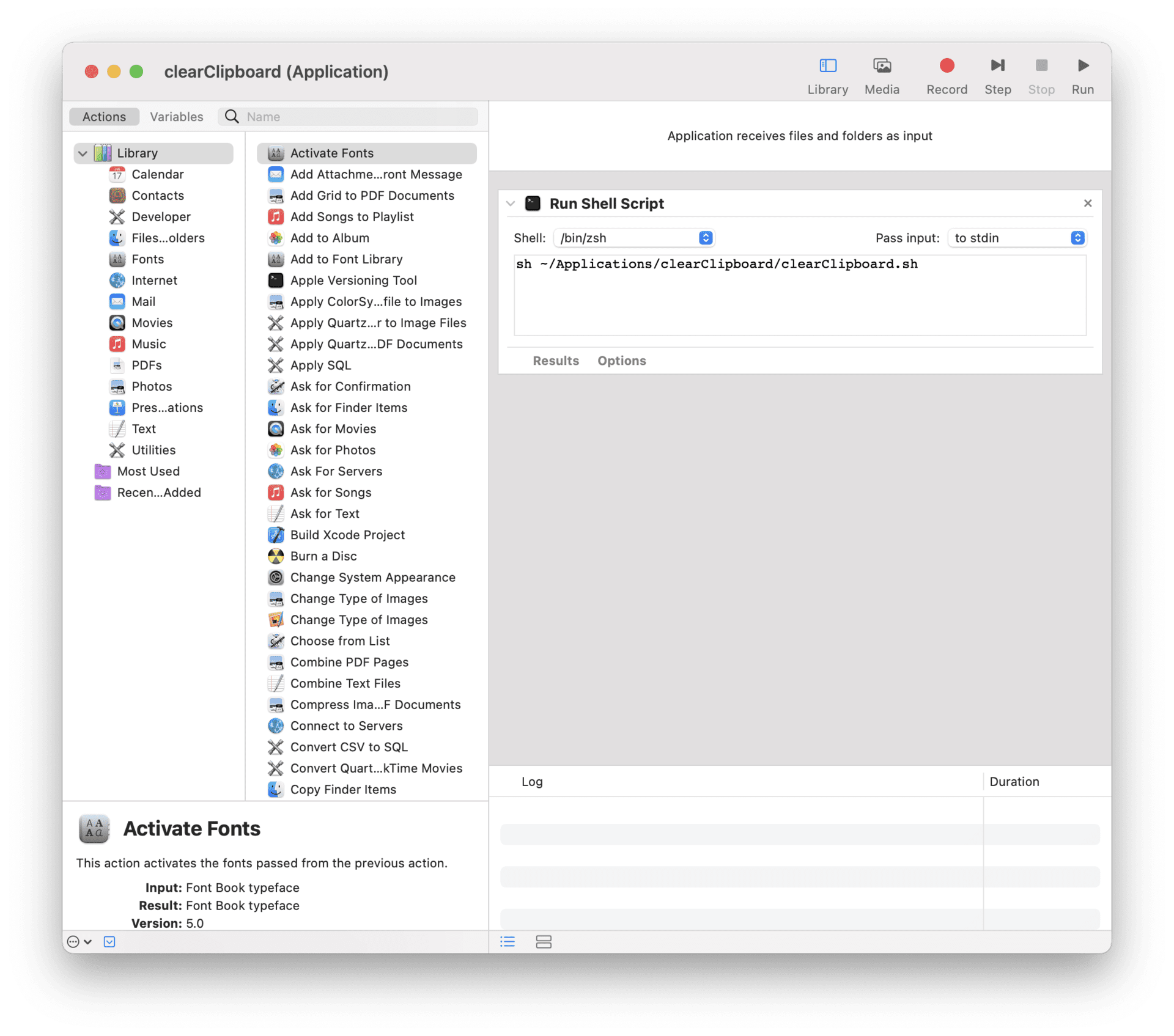
Task: Remove the Run Shell Script action
Action: click(x=1088, y=203)
